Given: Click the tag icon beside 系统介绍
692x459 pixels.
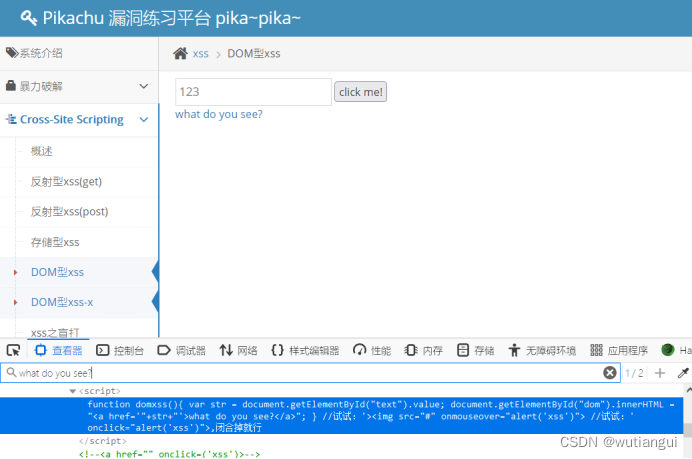Looking at the screenshot, I should 11,53.
